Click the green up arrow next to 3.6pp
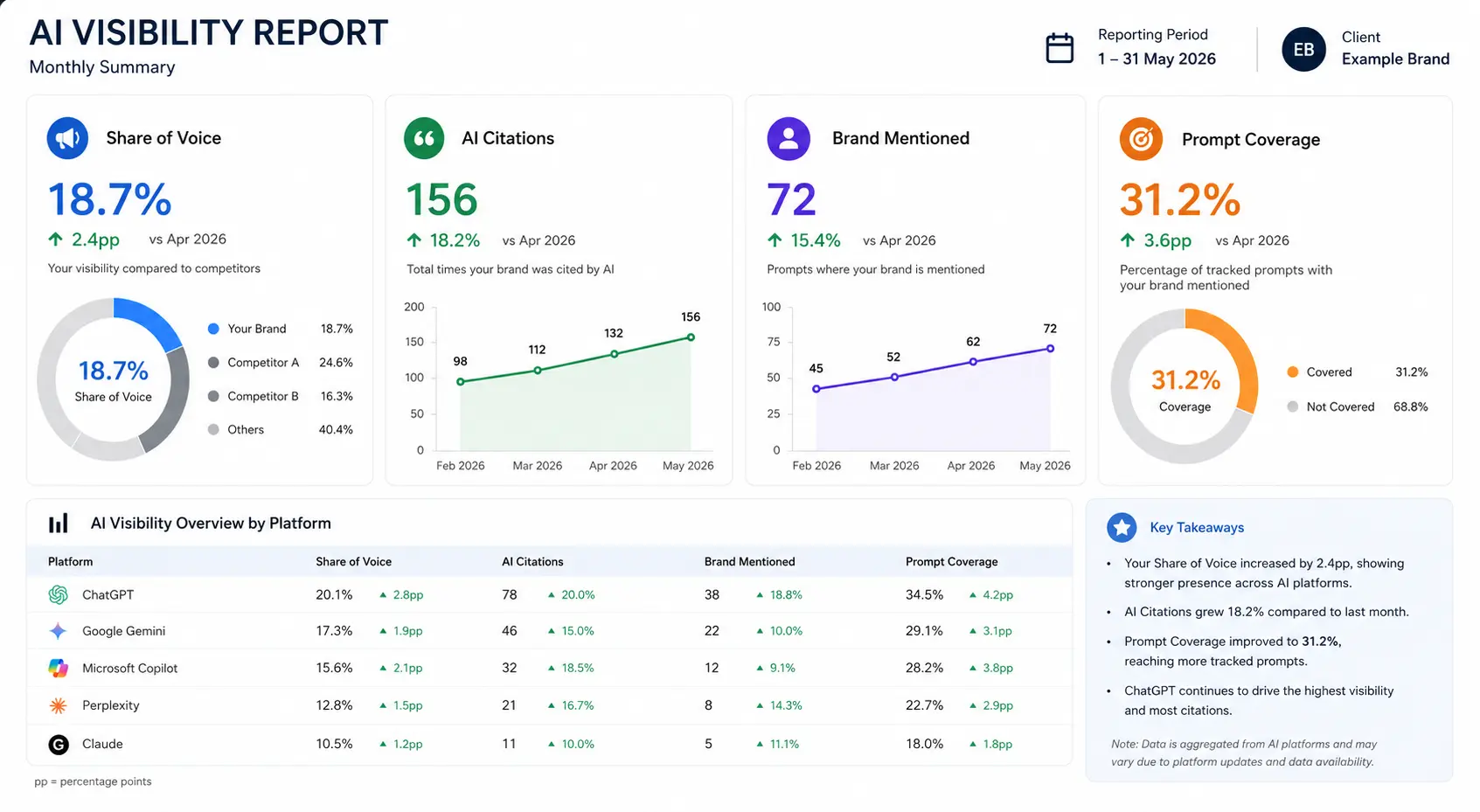Viewport: 1480px width, 812px height. click(1128, 239)
